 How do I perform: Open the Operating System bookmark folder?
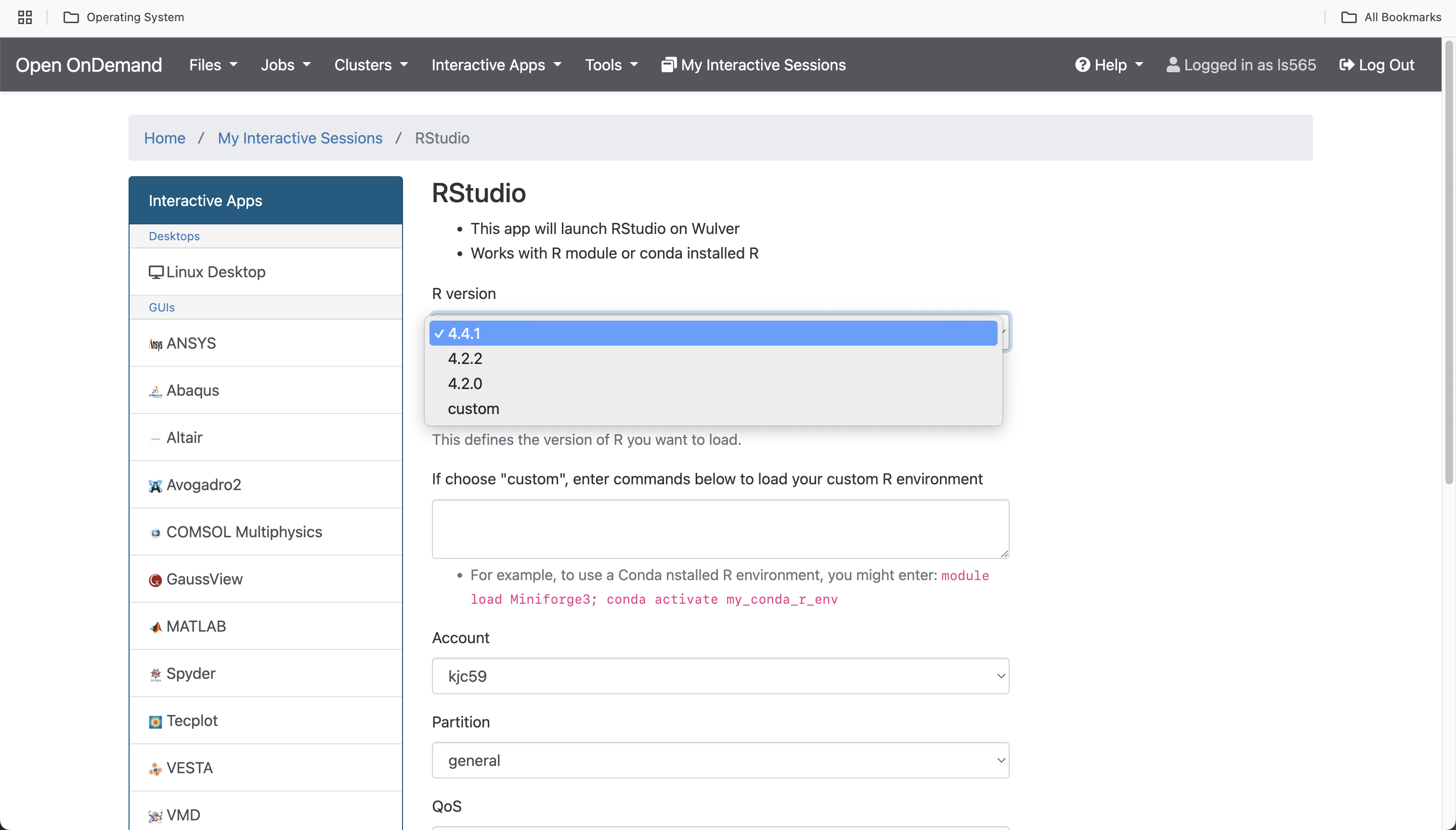click(x=124, y=17)
